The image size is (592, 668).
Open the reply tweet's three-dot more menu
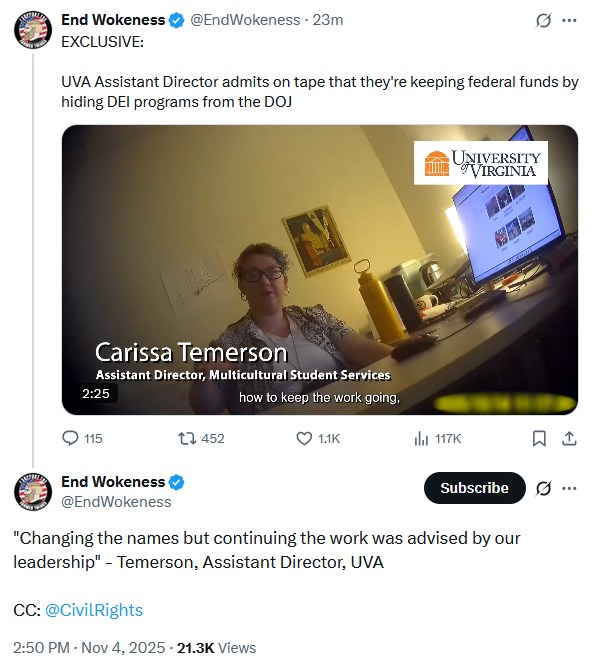[x=569, y=488]
